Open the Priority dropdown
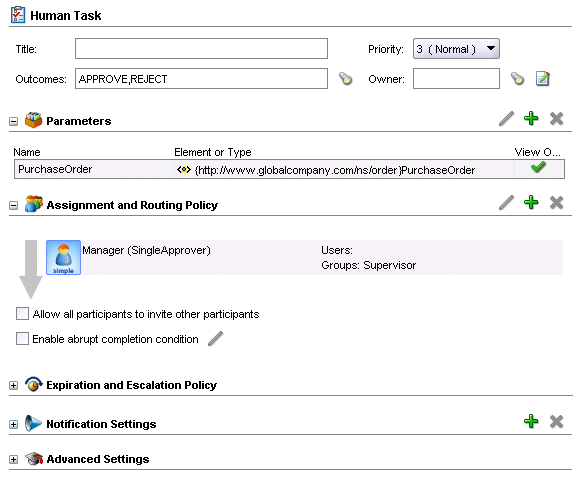The height and width of the screenshot is (502, 577). [456, 49]
